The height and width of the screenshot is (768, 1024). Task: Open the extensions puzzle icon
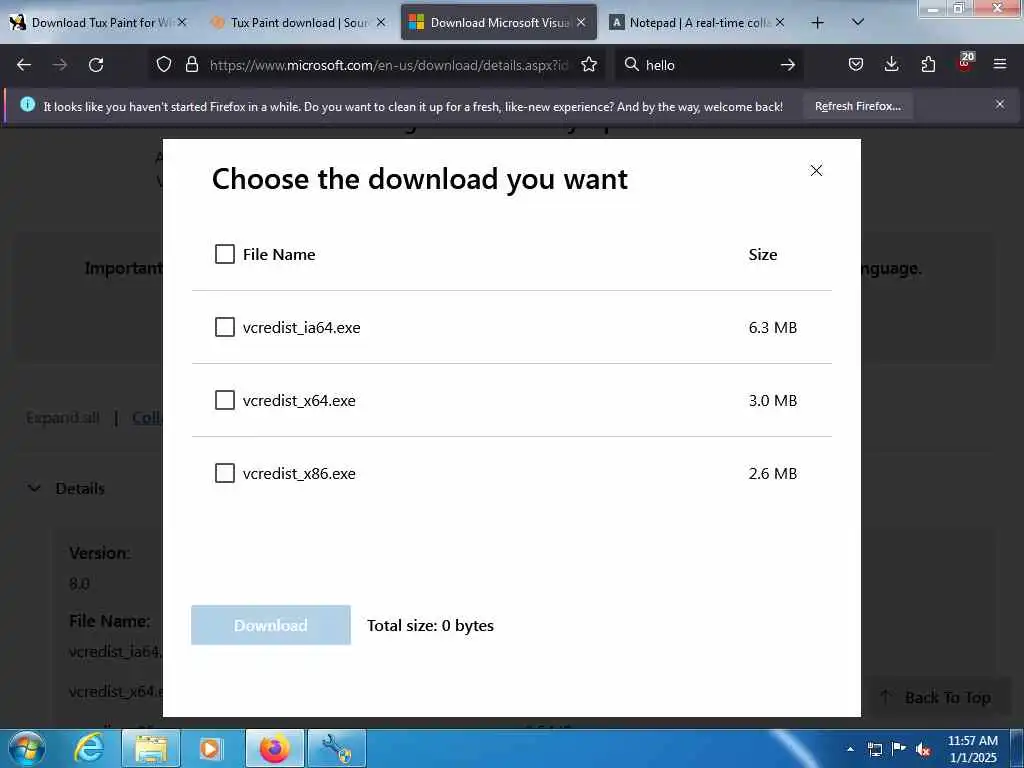pyautogui.click(x=928, y=65)
